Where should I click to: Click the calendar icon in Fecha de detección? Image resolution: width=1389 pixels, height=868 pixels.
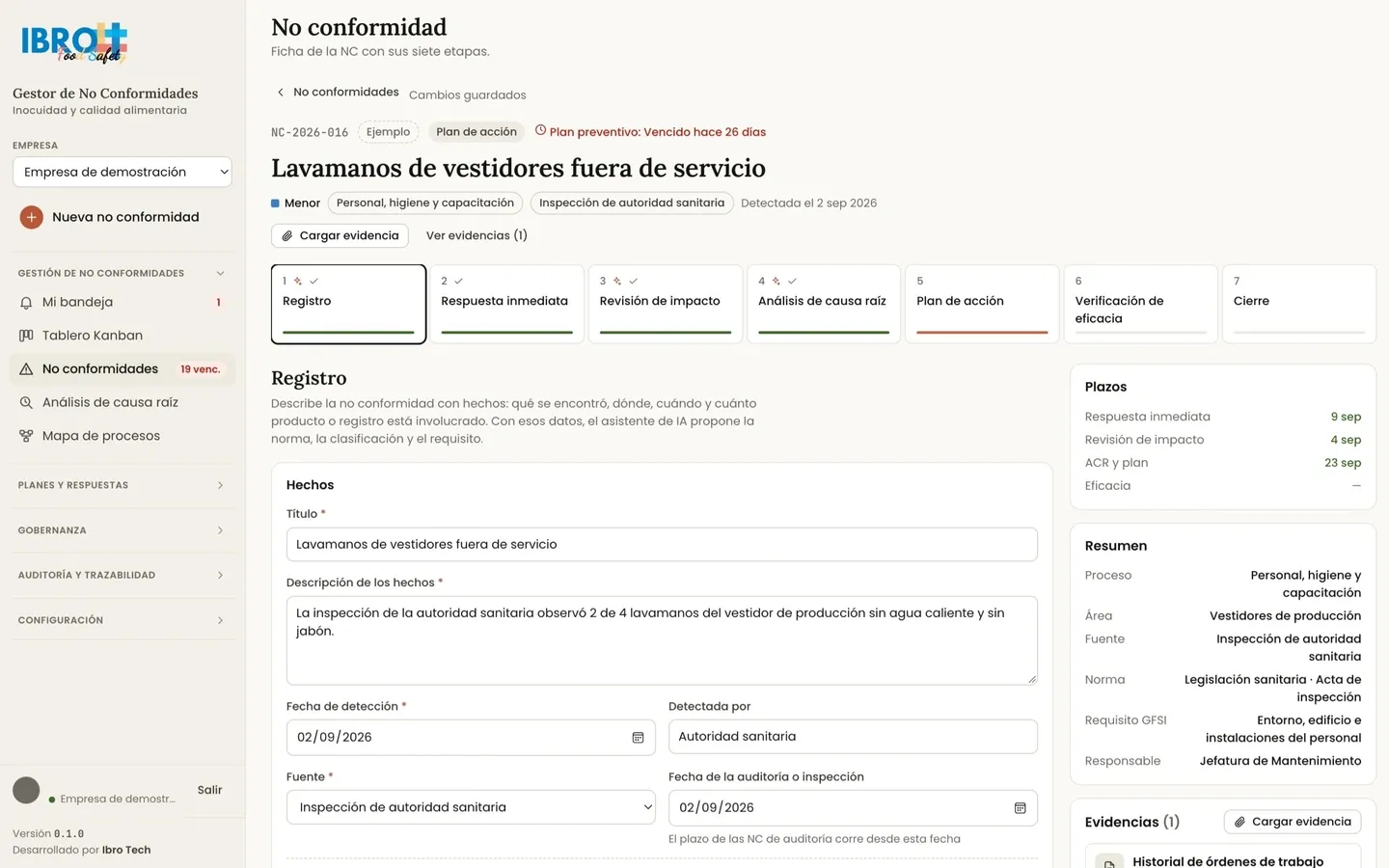click(x=638, y=738)
